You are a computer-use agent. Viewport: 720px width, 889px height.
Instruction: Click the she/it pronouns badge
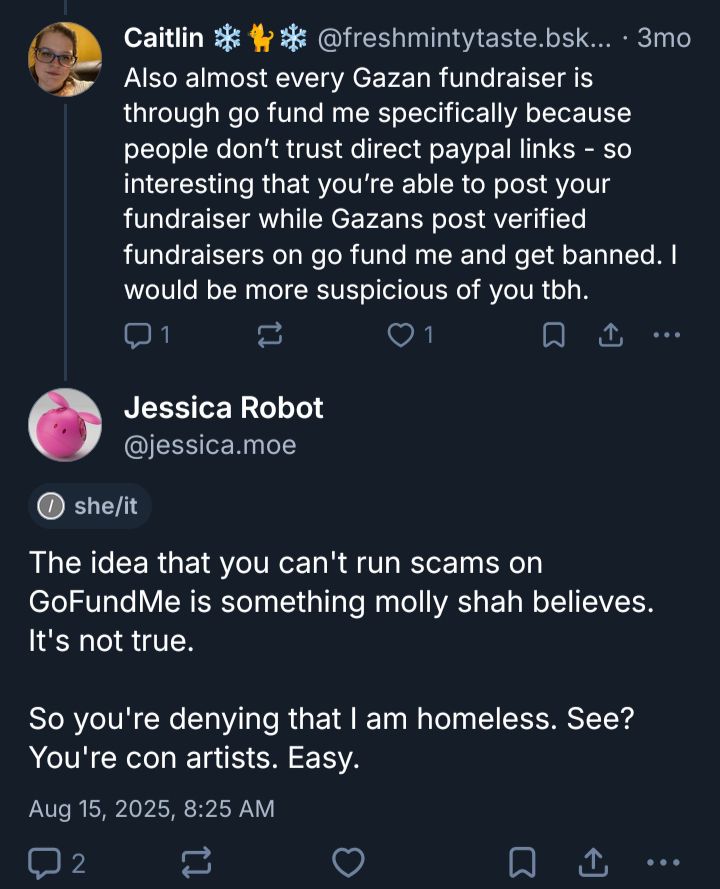click(90, 506)
